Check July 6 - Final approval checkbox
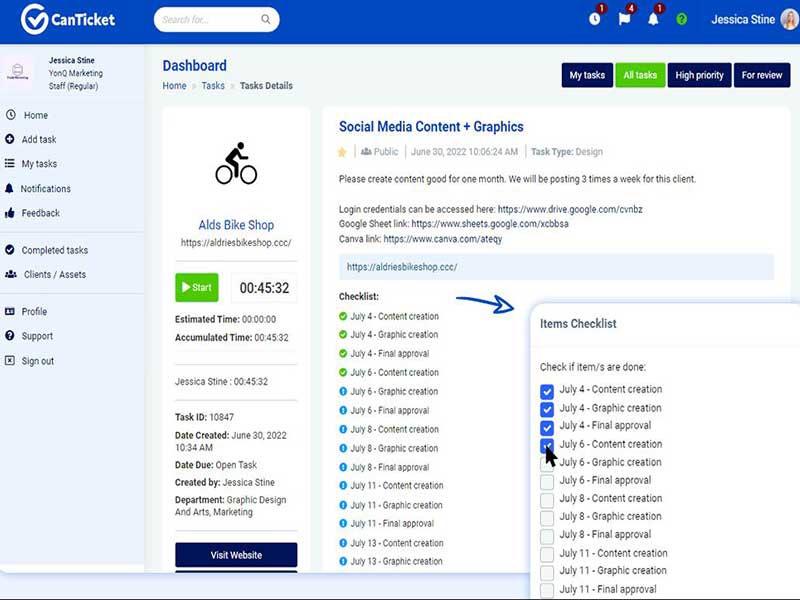Image resolution: width=800 pixels, height=600 pixels. point(547,482)
